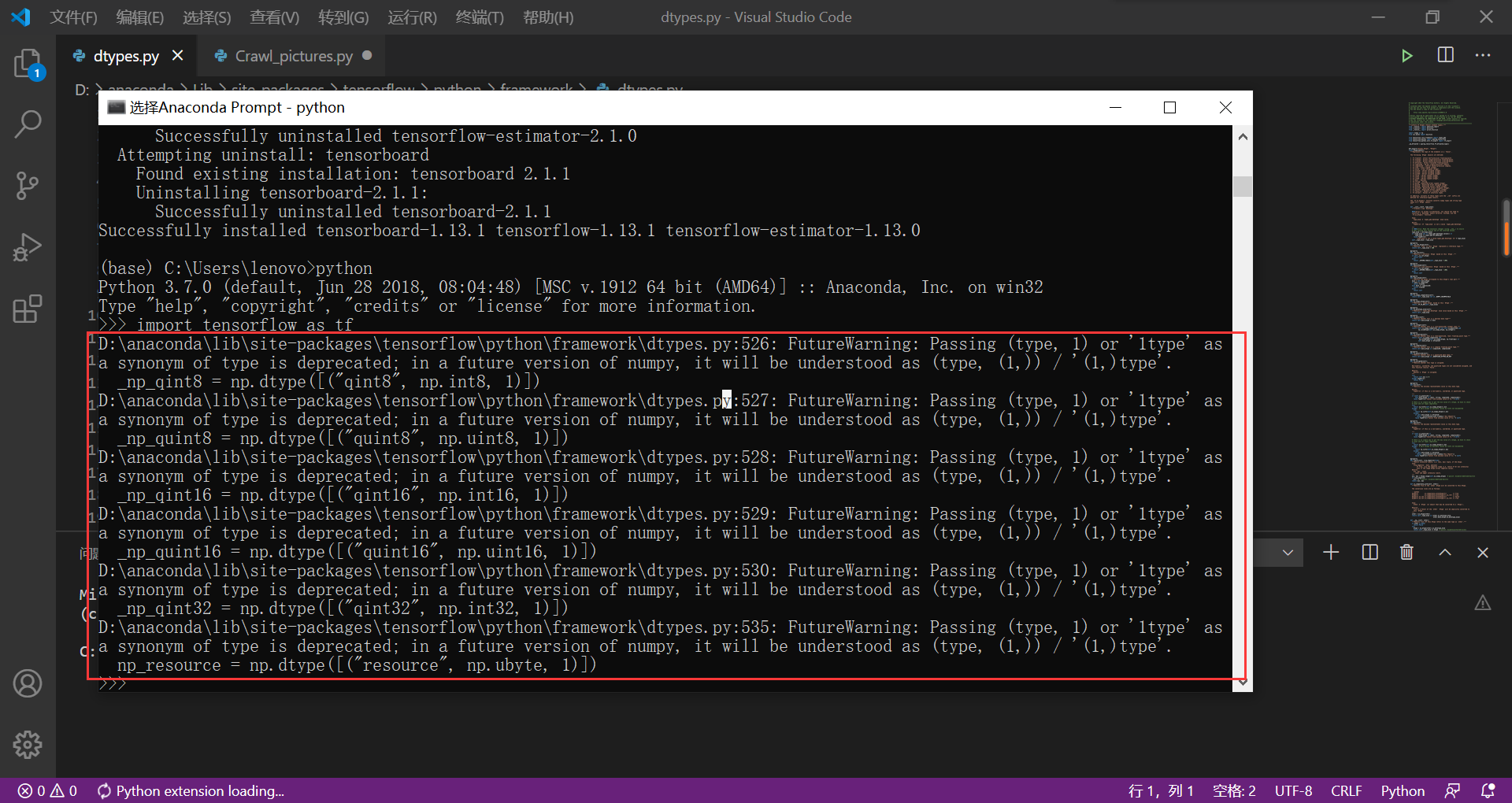Open editor More Actions ellipsis
The height and width of the screenshot is (803, 1512).
1483,55
